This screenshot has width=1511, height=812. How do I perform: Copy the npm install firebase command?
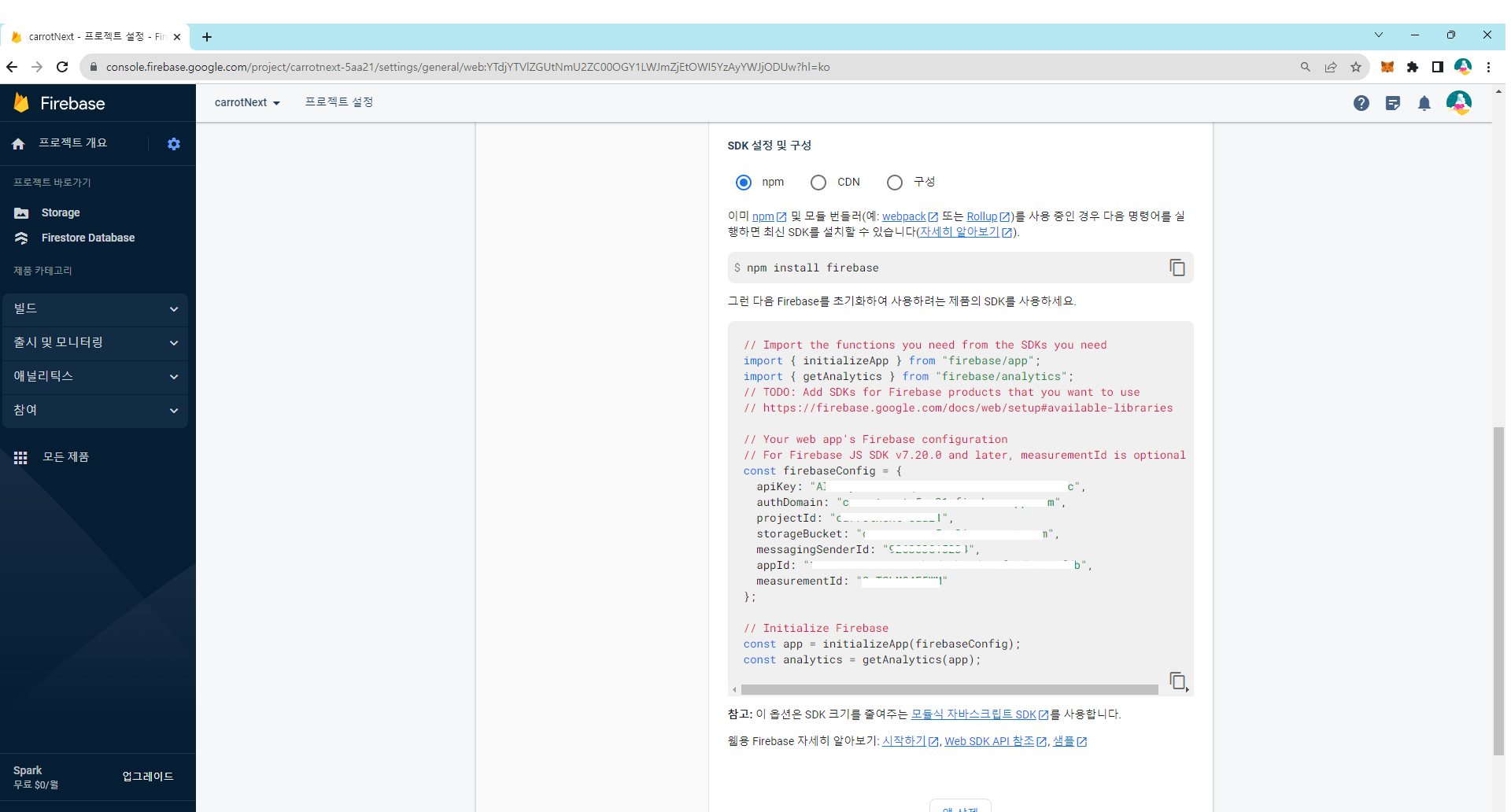1177,268
